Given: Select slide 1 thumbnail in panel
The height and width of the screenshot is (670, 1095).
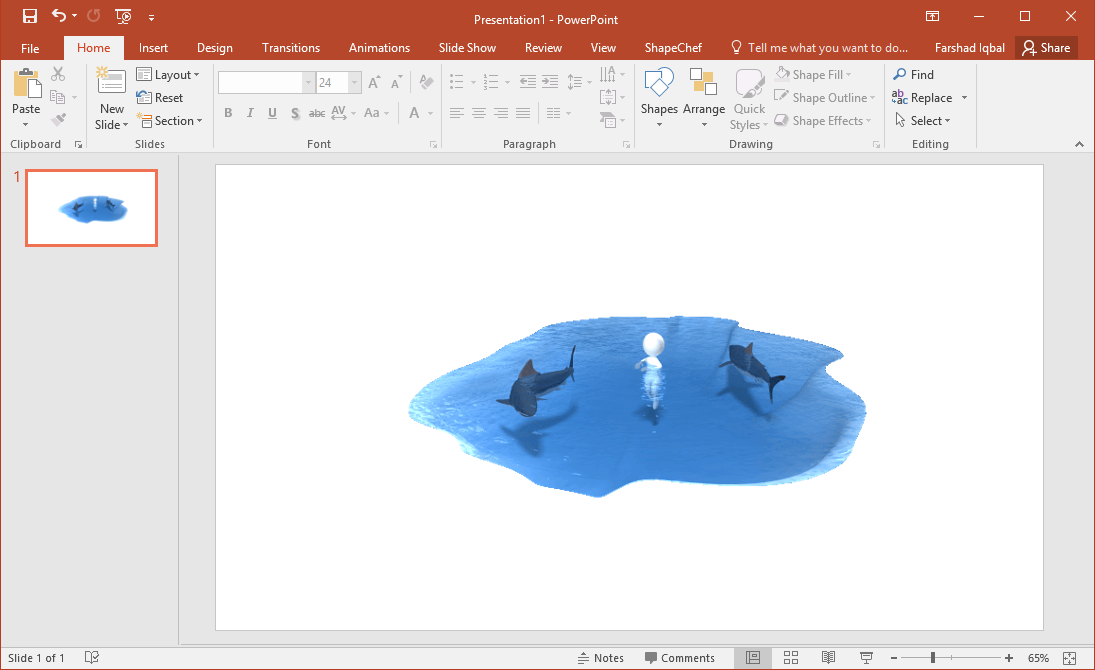Looking at the screenshot, I should tap(91, 208).
